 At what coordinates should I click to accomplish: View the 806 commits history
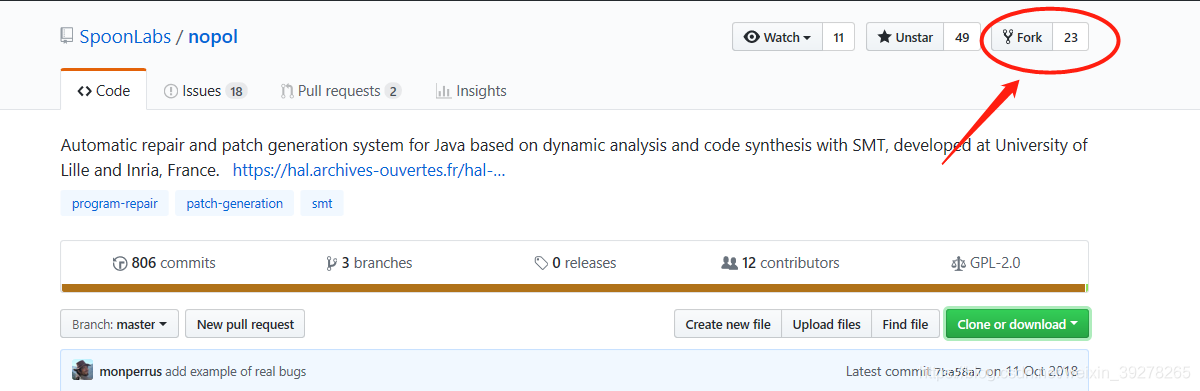(x=164, y=263)
